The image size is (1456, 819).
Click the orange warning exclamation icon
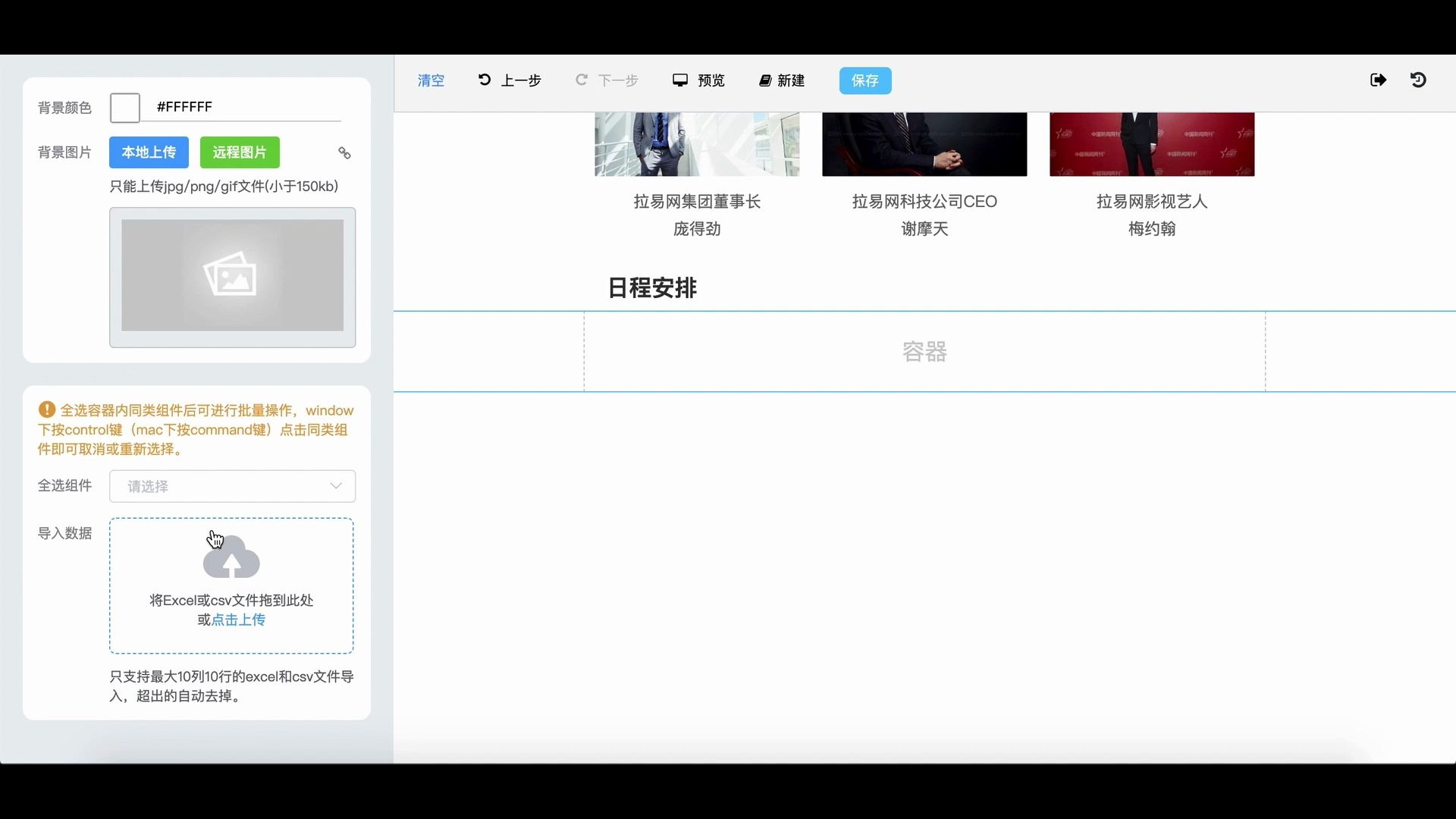coord(47,409)
